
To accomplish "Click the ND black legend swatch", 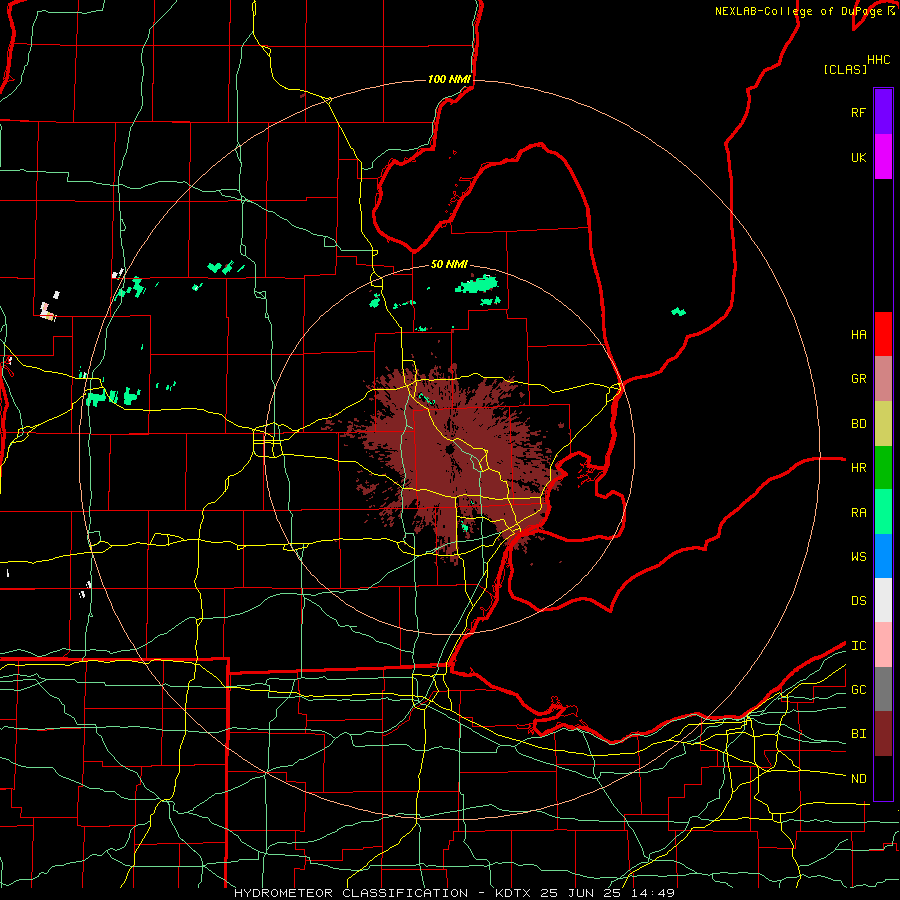I will [x=883, y=778].
